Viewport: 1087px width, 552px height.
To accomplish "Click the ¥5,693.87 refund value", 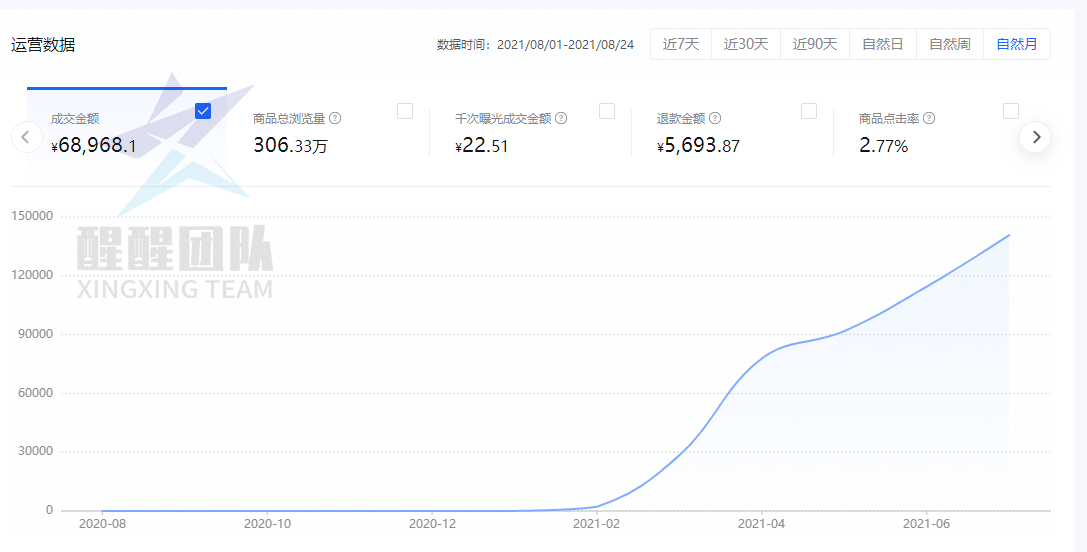I will point(698,146).
